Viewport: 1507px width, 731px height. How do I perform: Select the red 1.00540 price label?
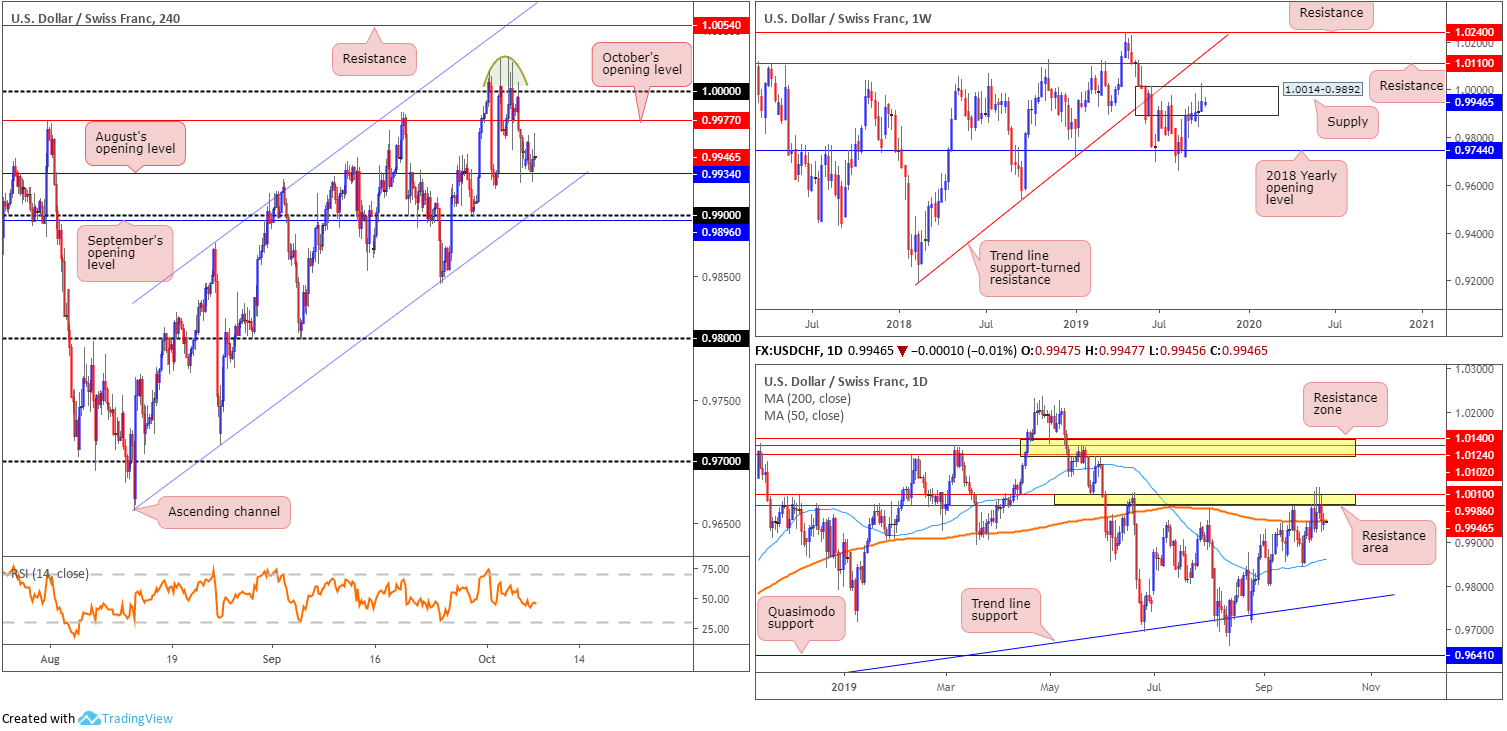(721, 24)
